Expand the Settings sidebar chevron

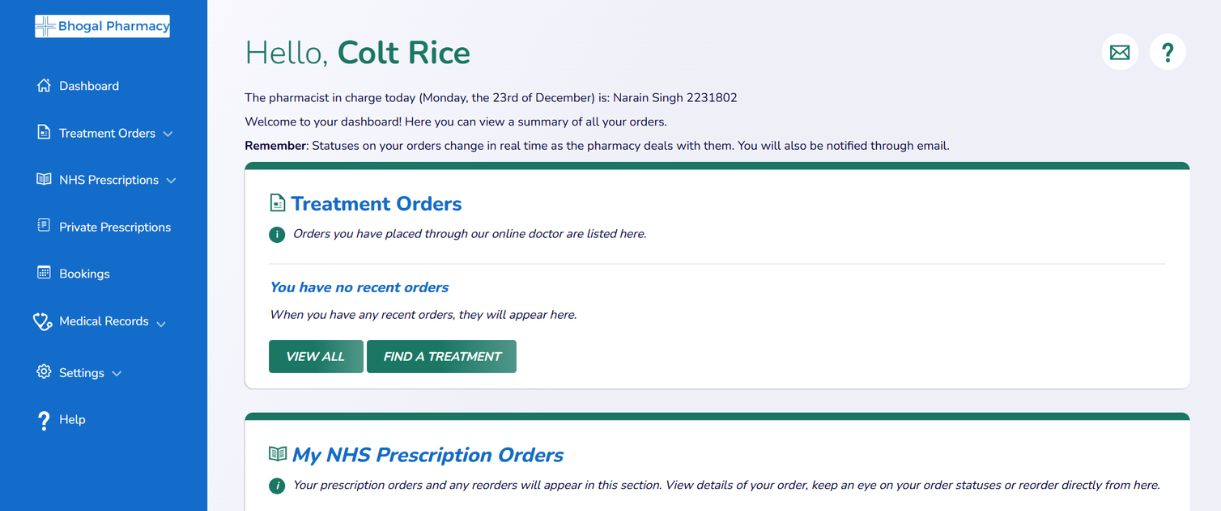click(x=117, y=374)
